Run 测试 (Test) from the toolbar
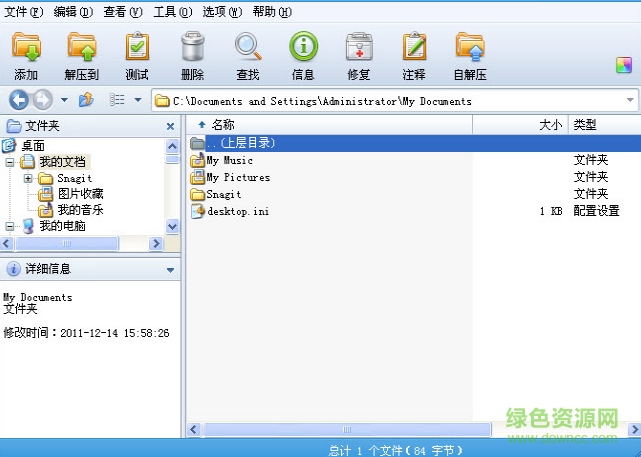The image size is (641, 457). (x=137, y=56)
